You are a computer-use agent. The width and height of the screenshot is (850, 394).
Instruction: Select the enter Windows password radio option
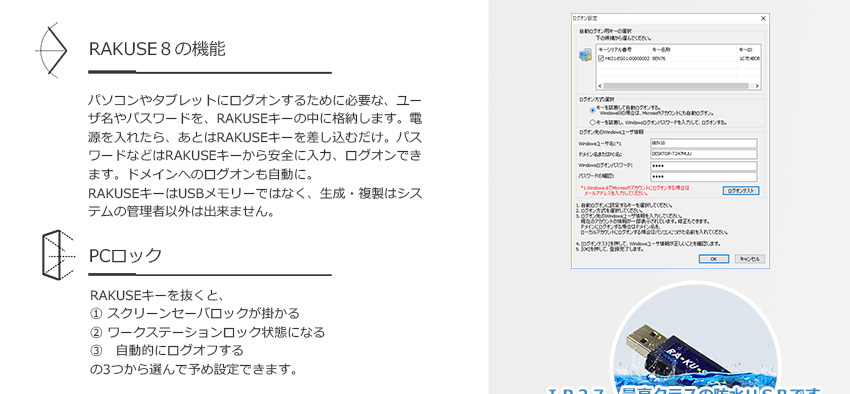pos(593,122)
